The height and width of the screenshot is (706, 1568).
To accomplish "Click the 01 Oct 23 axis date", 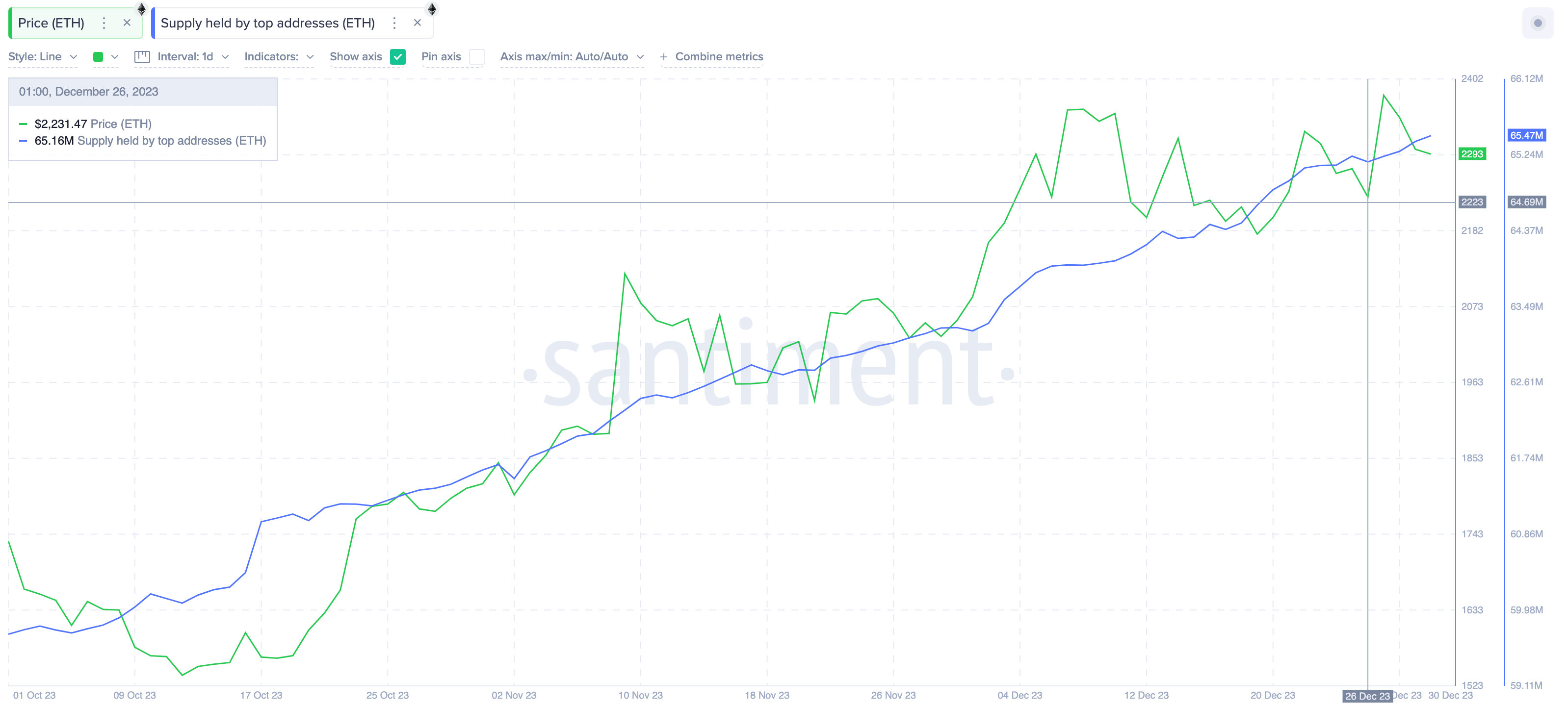I will pos(34,695).
